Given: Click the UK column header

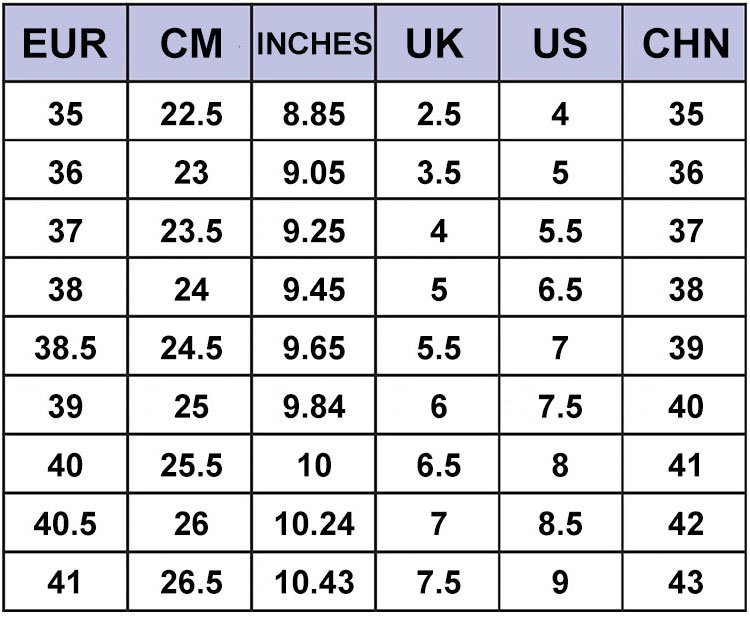Looking at the screenshot, I should 436,45.
